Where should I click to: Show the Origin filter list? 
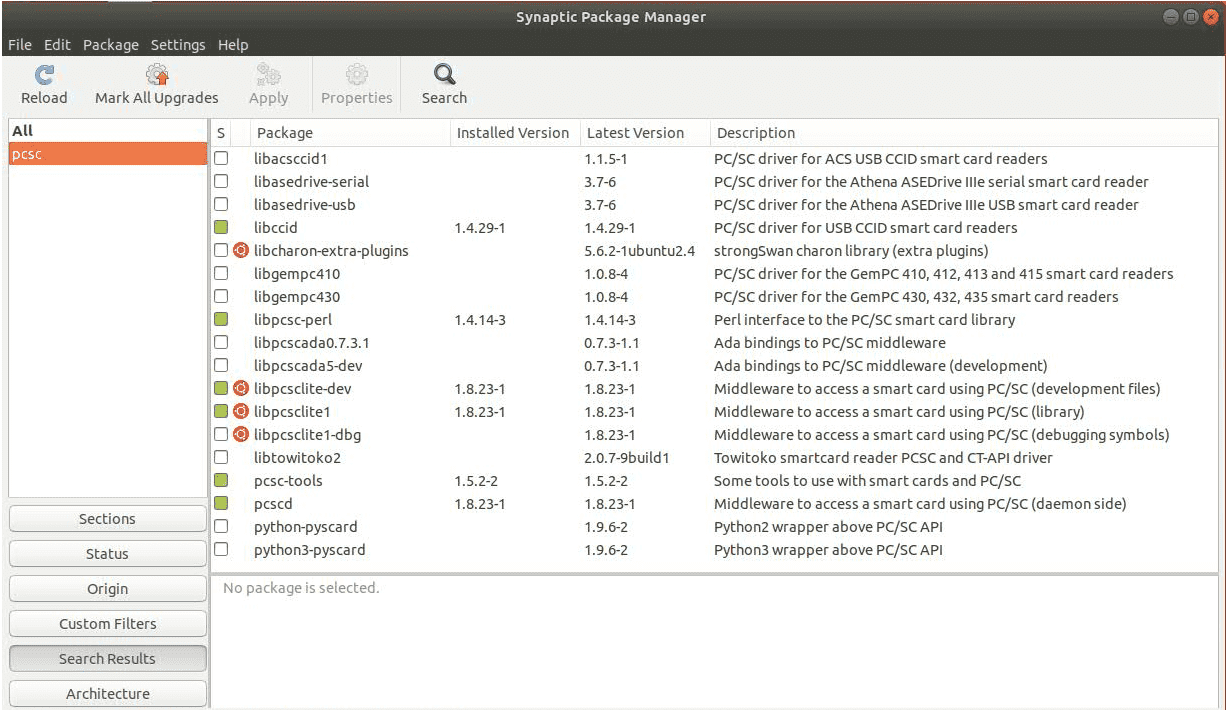[107, 589]
